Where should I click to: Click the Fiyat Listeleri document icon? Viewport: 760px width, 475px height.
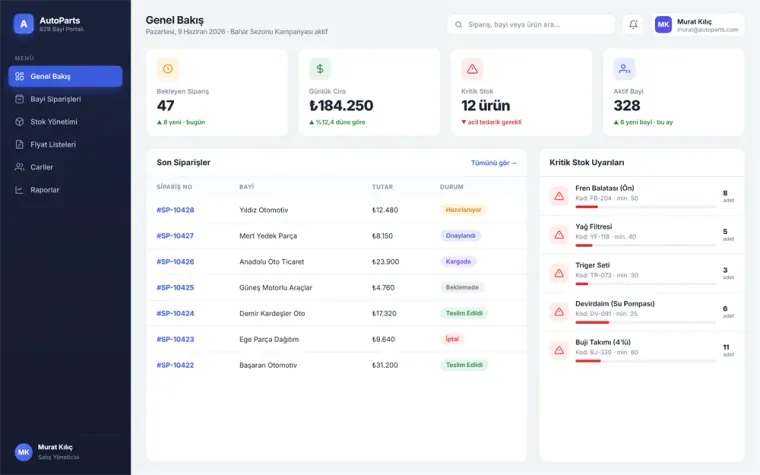(19, 144)
